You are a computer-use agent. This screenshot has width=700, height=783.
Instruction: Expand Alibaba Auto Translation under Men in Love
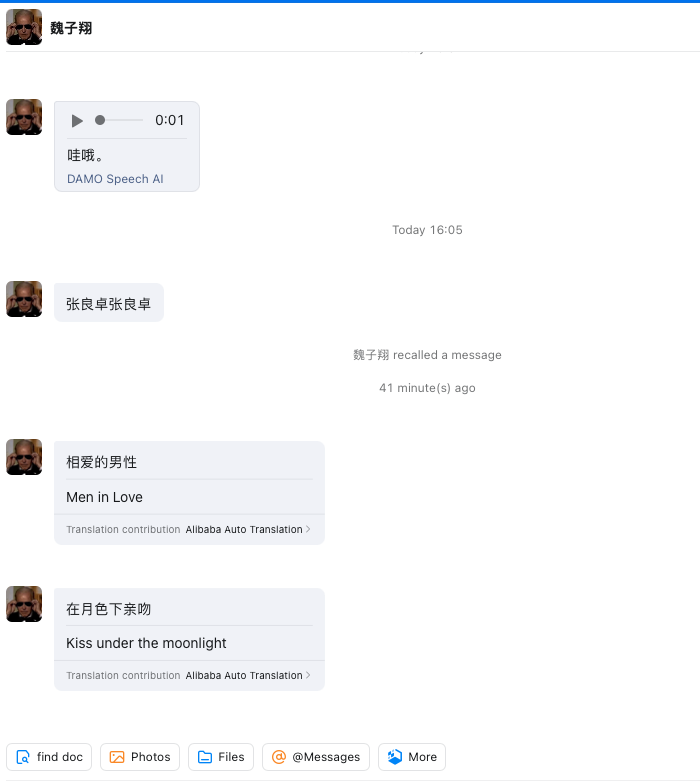point(244,529)
